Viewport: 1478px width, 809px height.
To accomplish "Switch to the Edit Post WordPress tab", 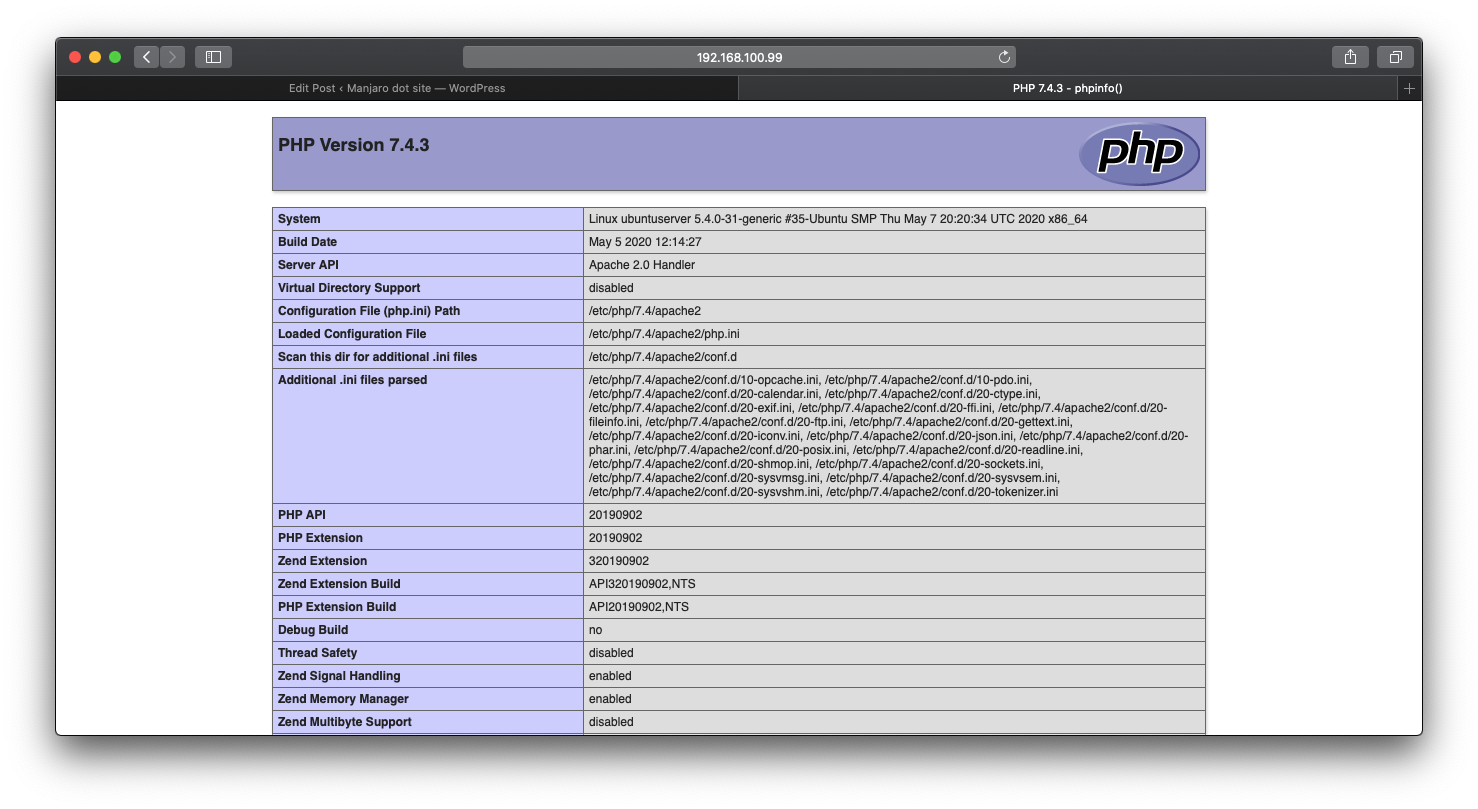I will pos(397,88).
